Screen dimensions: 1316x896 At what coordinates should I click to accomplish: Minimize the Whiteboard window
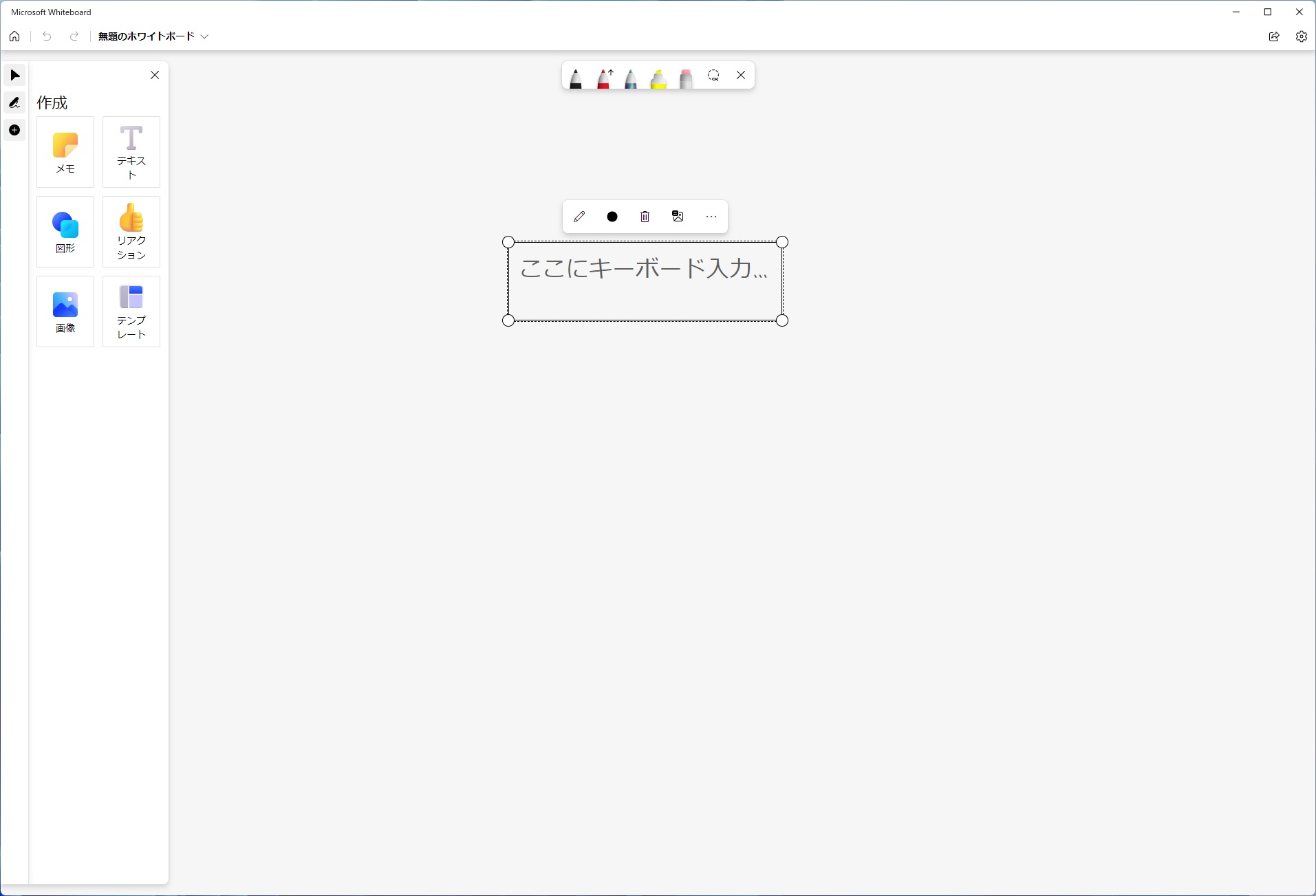1236,12
